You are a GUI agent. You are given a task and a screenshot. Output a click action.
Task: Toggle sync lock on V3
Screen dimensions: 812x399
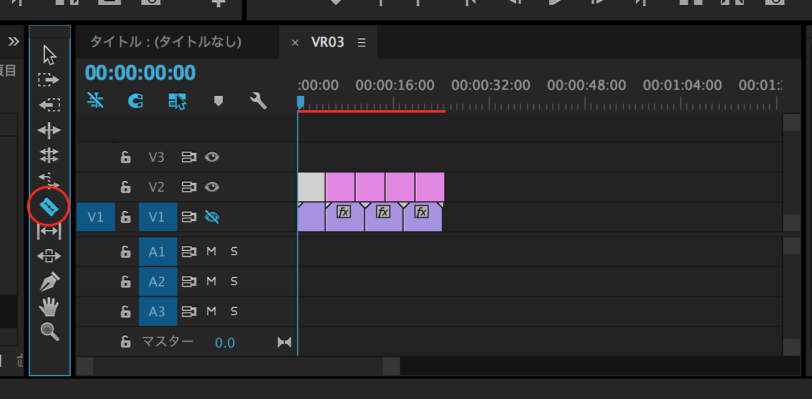point(188,158)
